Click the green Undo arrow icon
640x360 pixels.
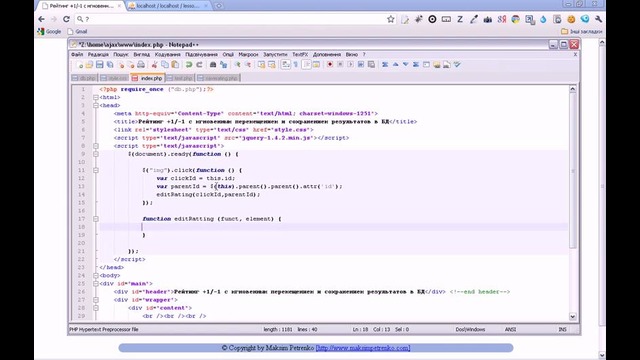[189, 65]
